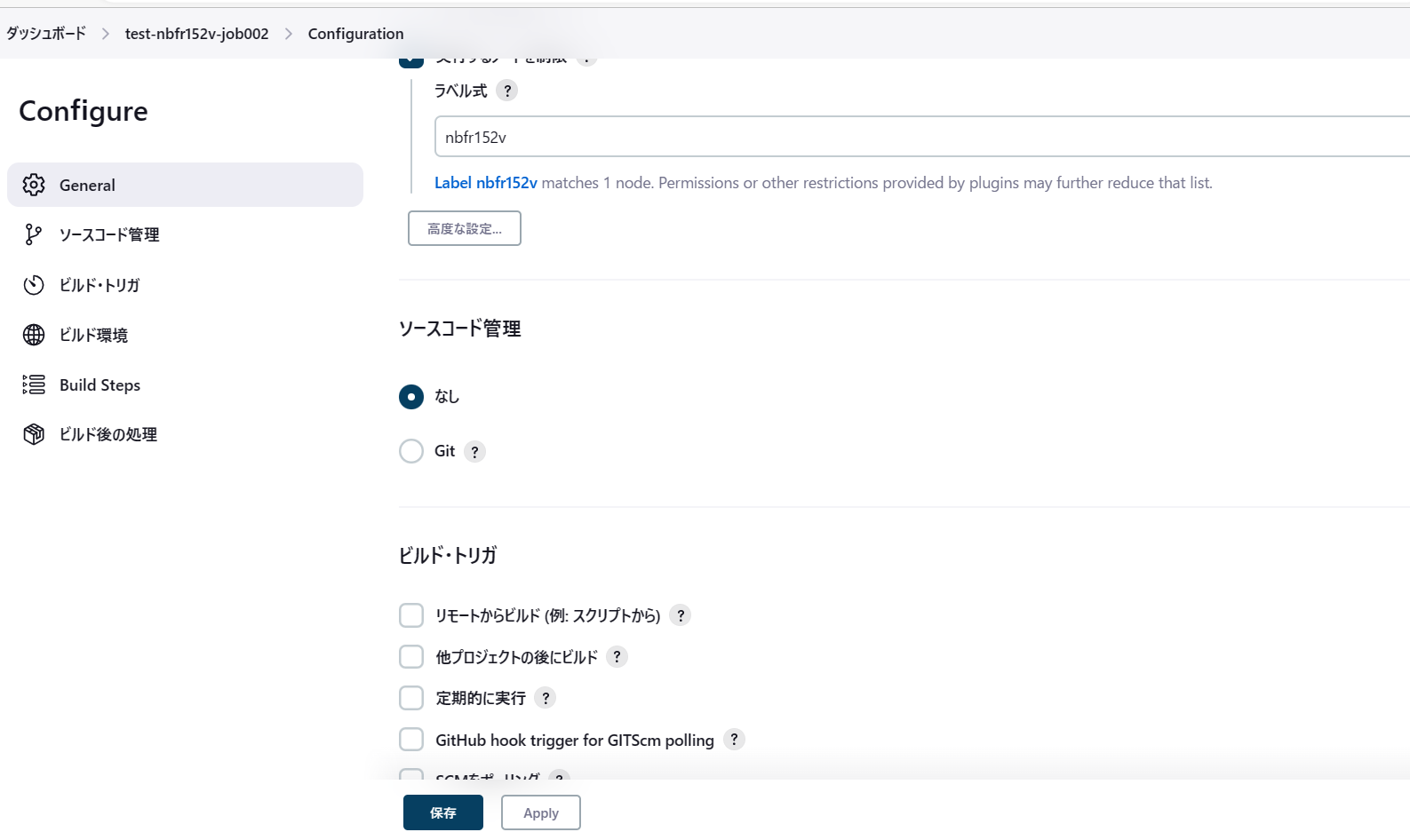The height and width of the screenshot is (840, 1410).
Task: Open help for リモートからビルド option
Action: click(x=681, y=615)
